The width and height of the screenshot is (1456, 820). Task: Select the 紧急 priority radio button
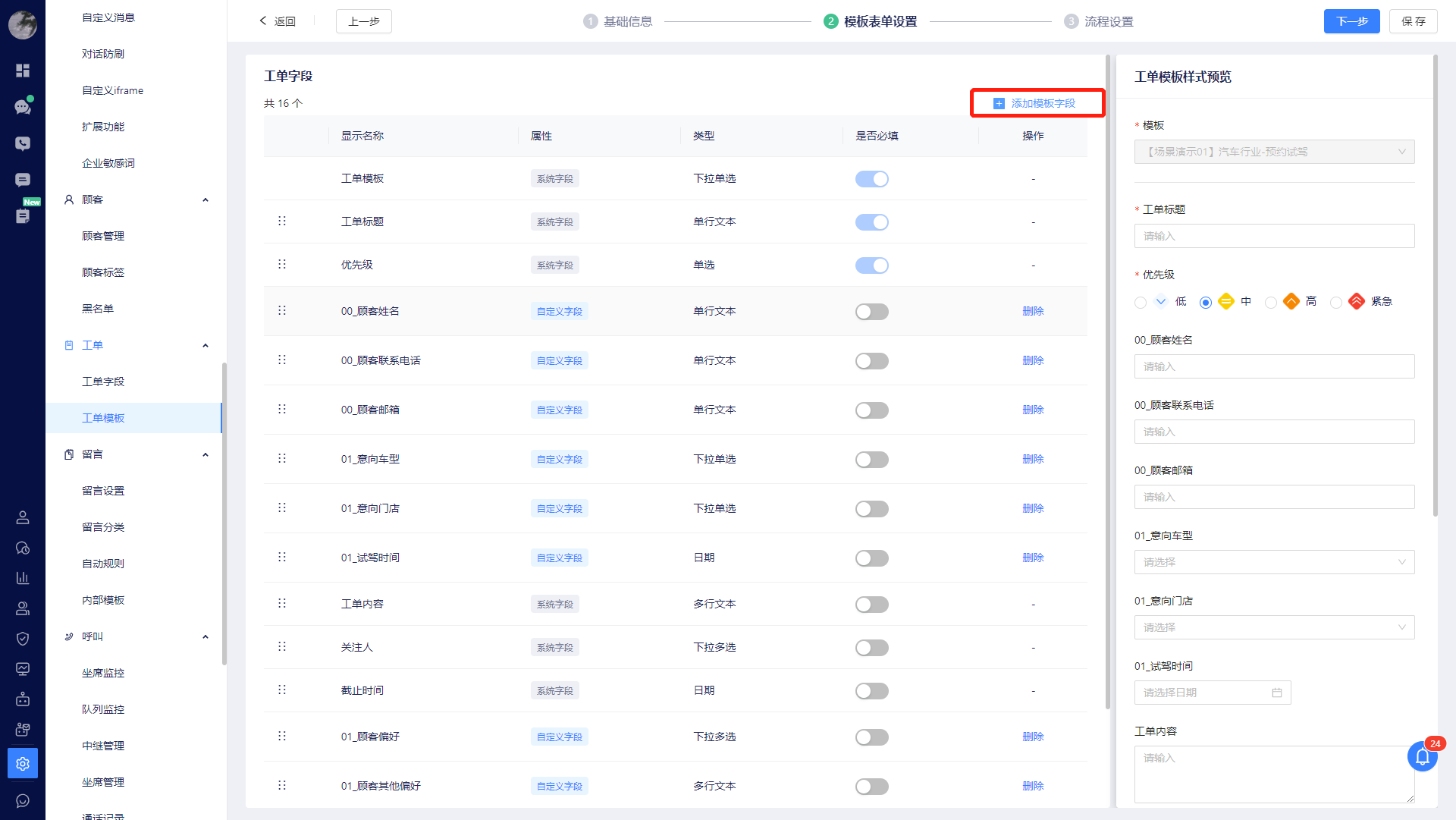click(1336, 303)
